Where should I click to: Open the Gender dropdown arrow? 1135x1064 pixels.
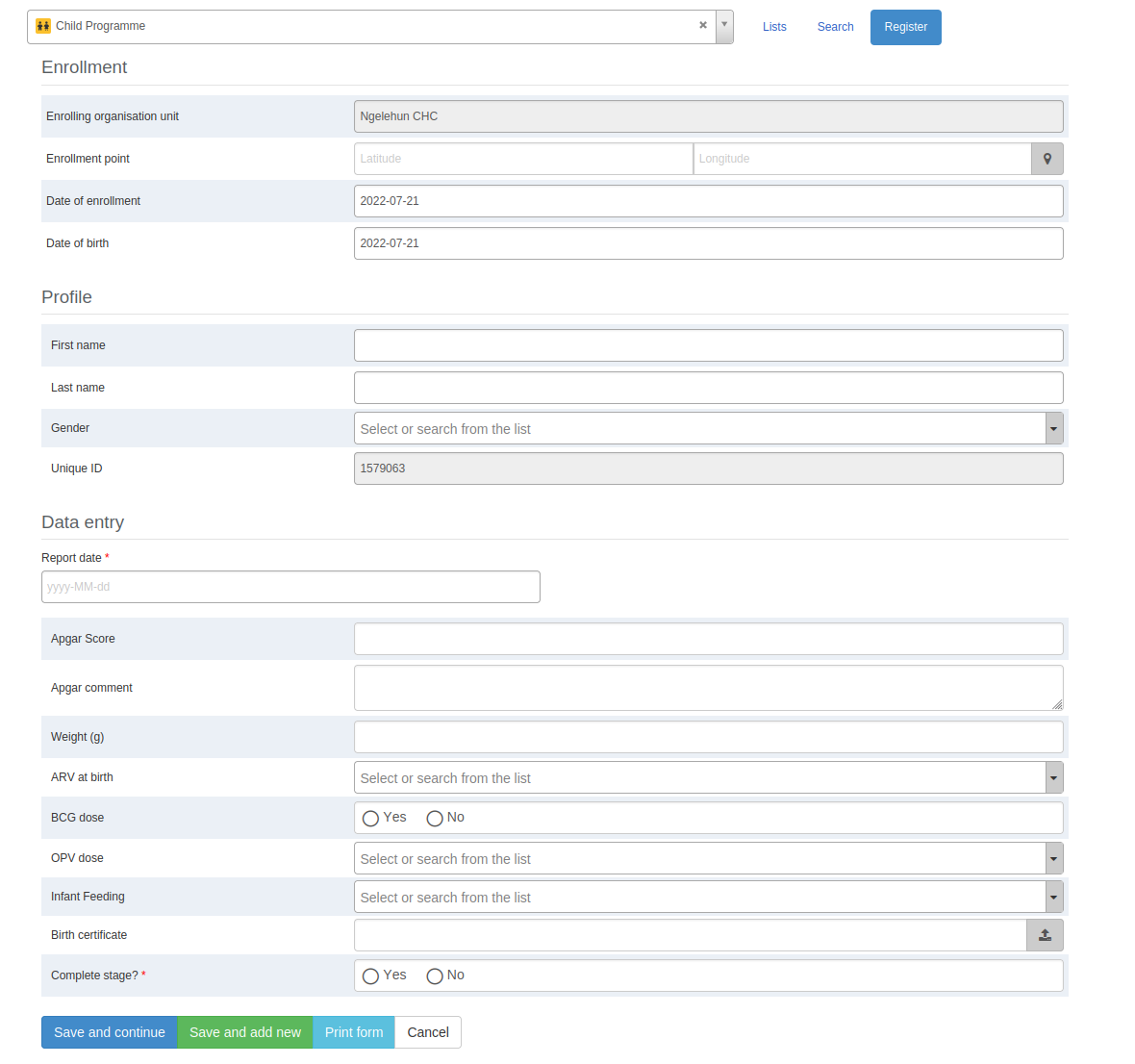pos(1054,428)
